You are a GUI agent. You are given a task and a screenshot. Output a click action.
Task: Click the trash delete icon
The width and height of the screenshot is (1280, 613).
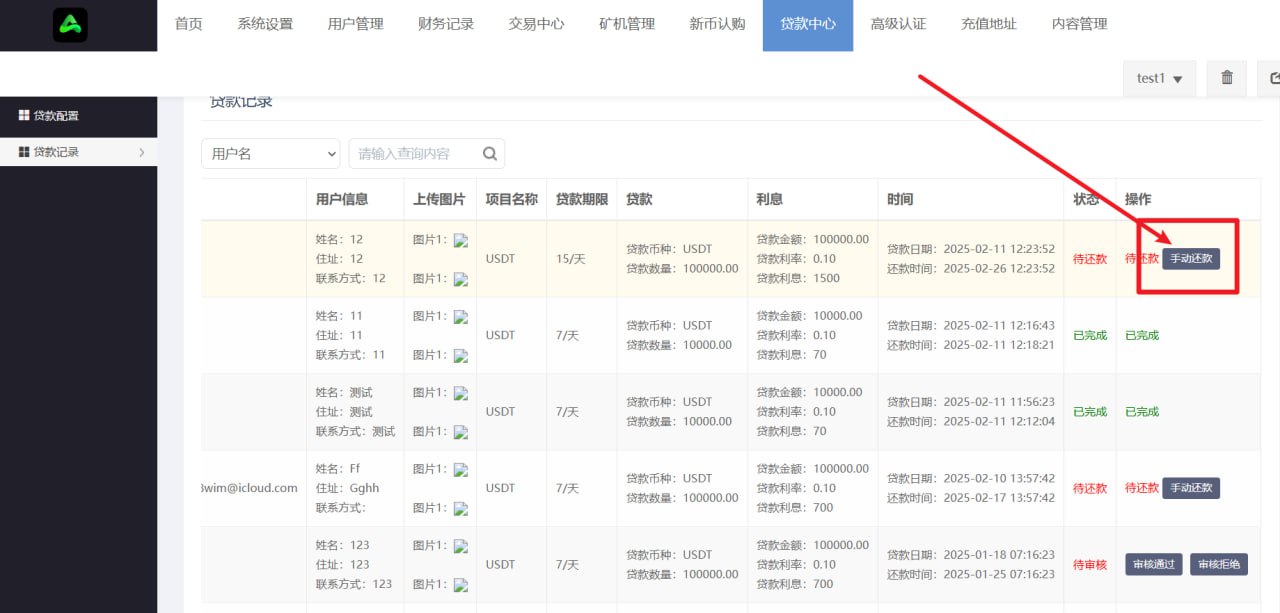click(x=1227, y=78)
